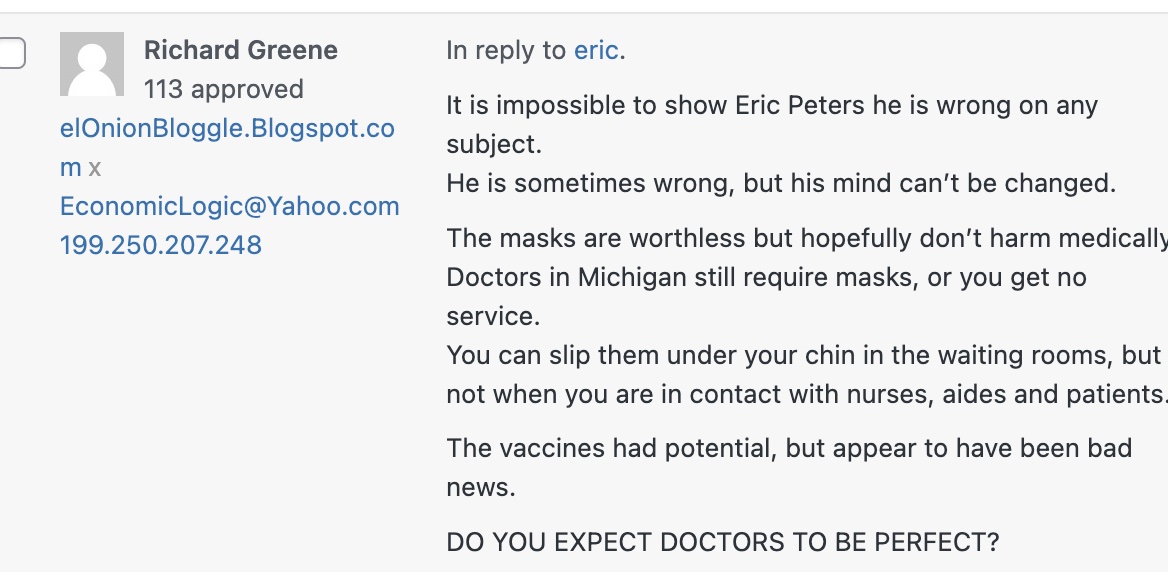
Task: Click Richard Greene's gray avatar image
Action: tap(92, 64)
